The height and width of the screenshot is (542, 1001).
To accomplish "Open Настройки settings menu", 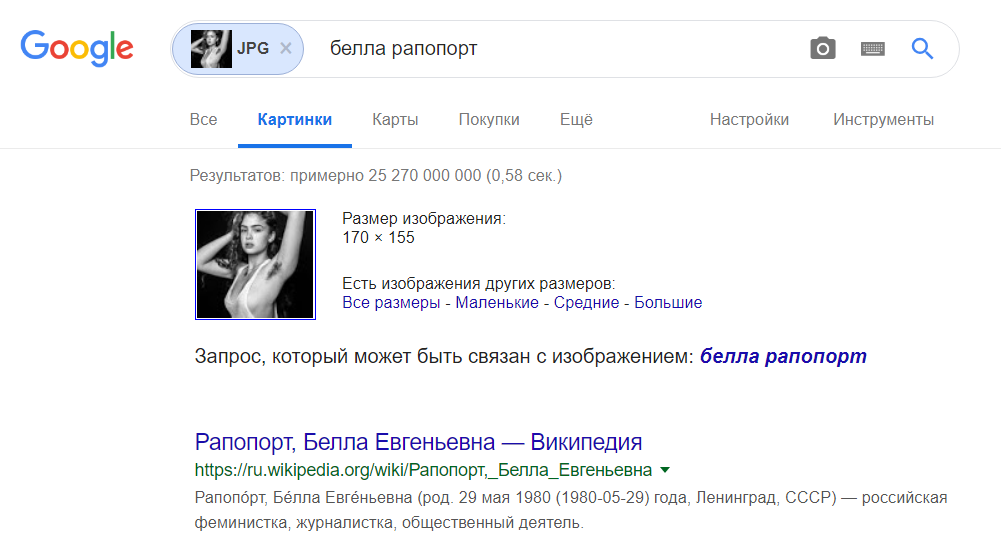I will (x=749, y=120).
